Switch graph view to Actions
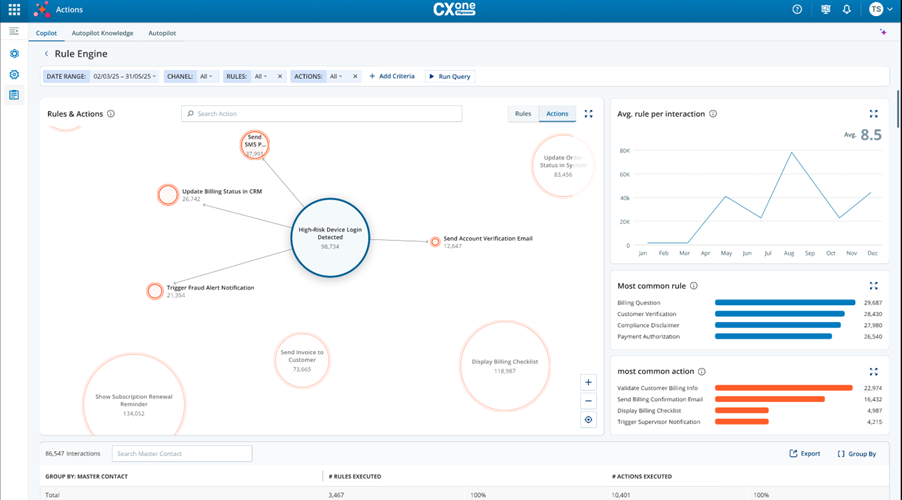The height and width of the screenshot is (500, 902). [557, 114]
